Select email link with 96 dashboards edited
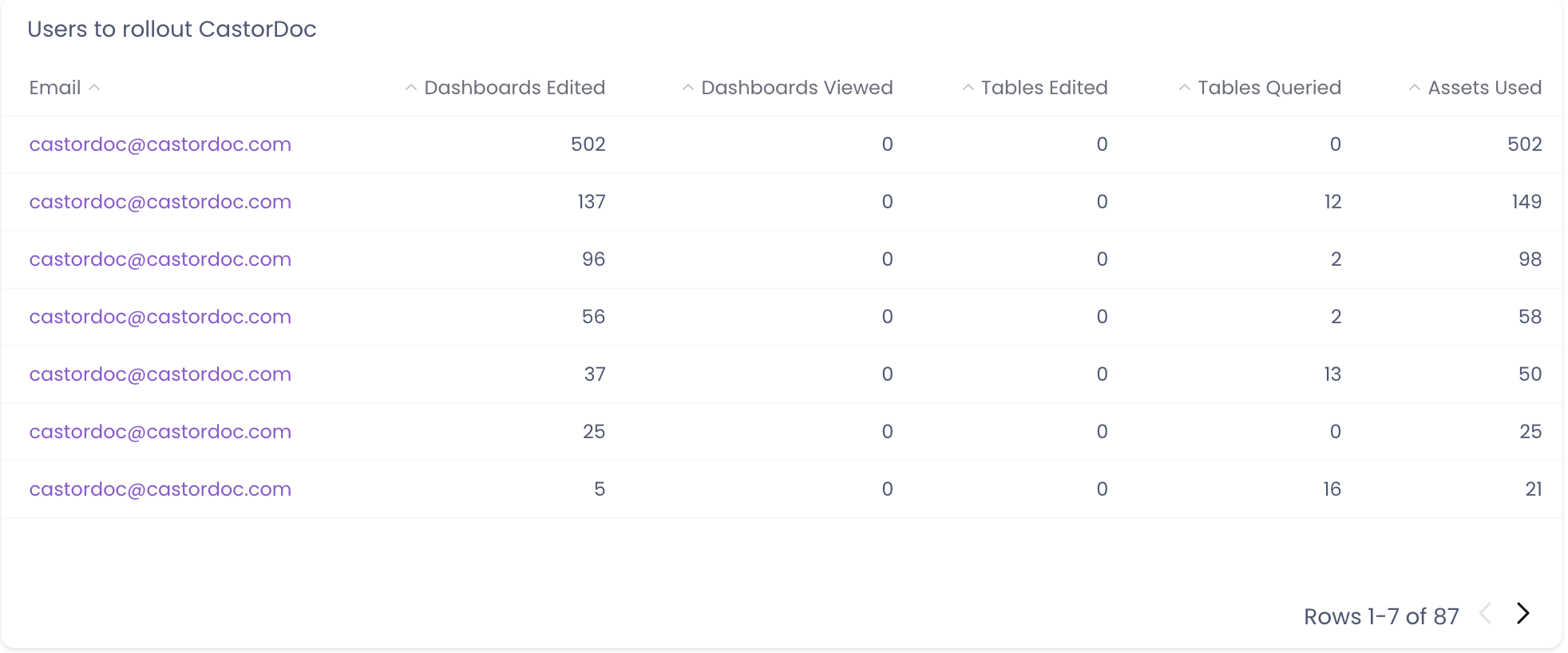 click(160, 259)
